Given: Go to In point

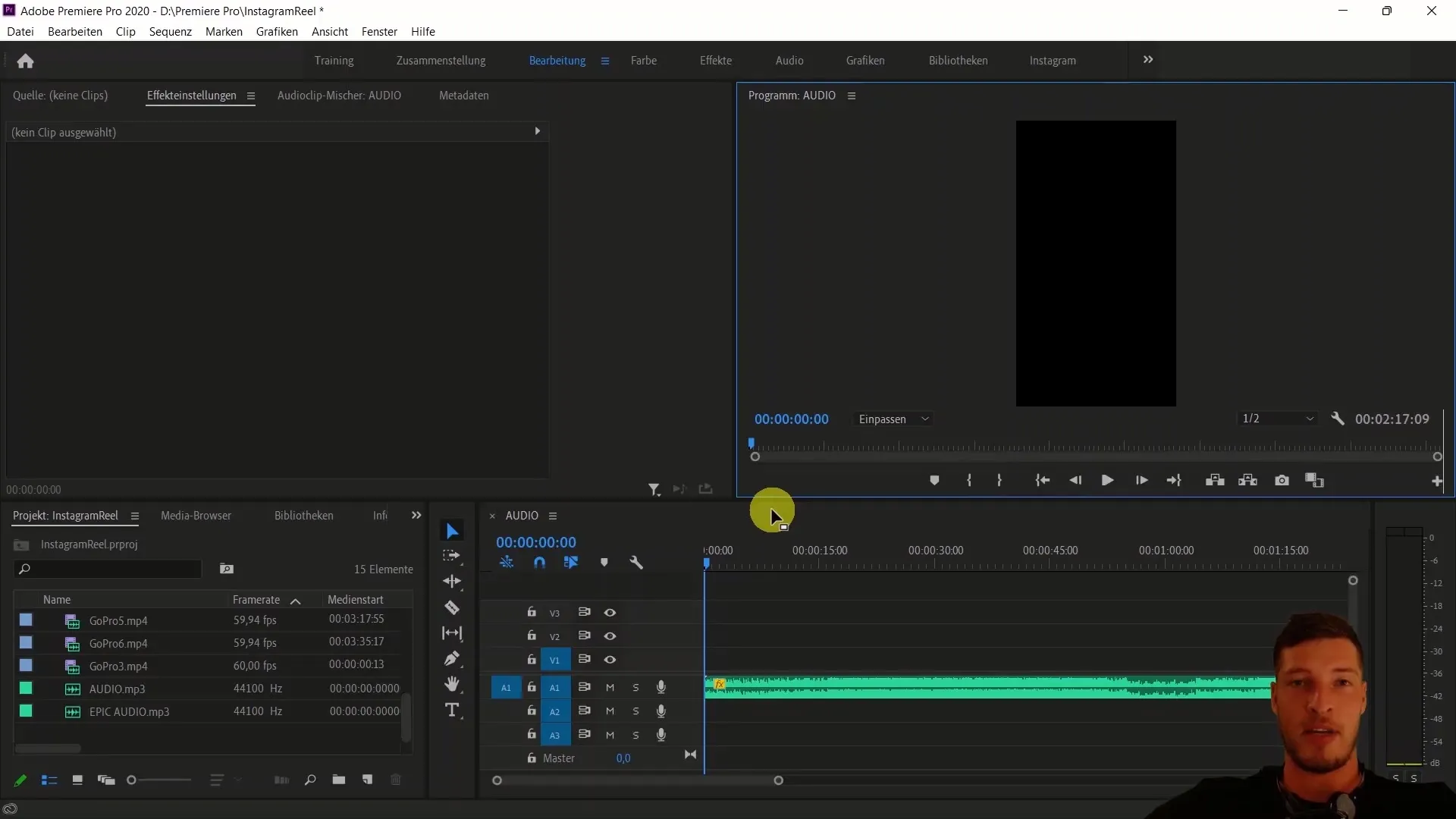Looking at the screenshot, I should [x=1043, y=481].
